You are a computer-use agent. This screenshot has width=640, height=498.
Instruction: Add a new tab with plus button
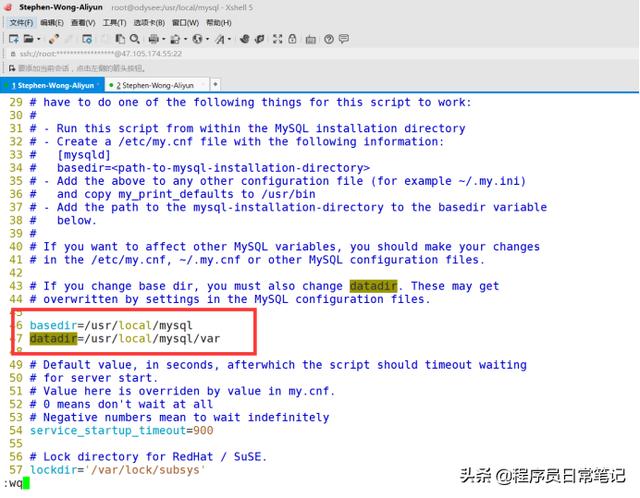click(215, 84)
